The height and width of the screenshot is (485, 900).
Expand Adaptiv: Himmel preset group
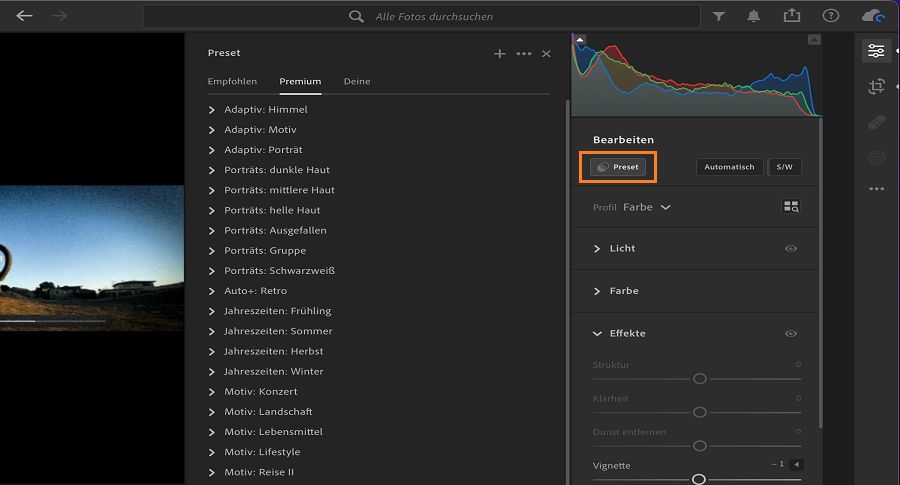click(x=211, y=110)
